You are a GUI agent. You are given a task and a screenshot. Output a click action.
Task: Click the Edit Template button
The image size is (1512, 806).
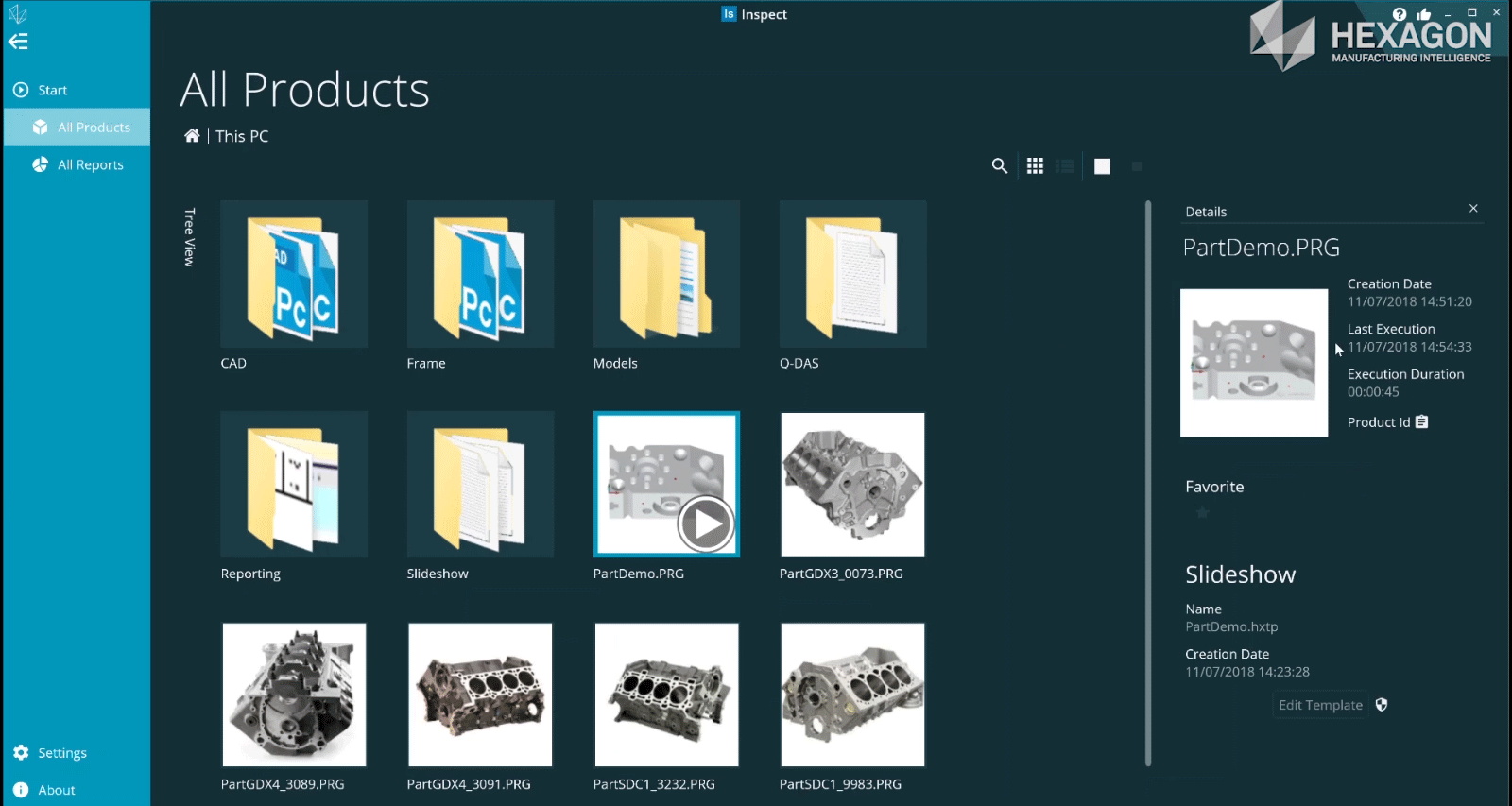(1320, 705)
